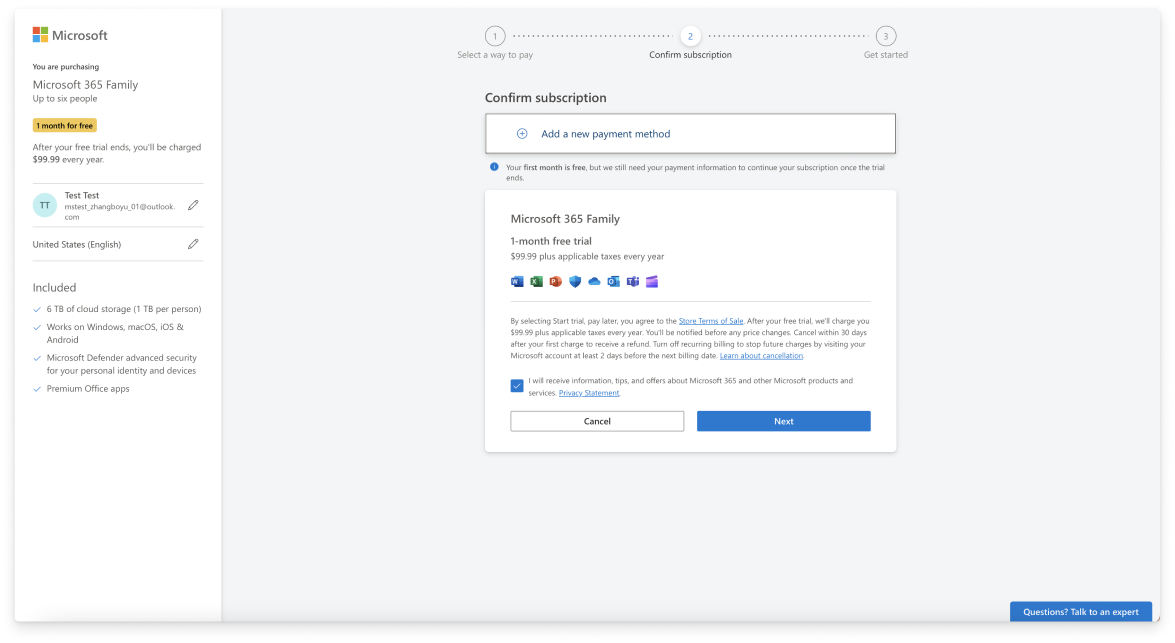Click the plus icon for new payment method
This screenshot has height=643, width=1175.
pos(522,133)
